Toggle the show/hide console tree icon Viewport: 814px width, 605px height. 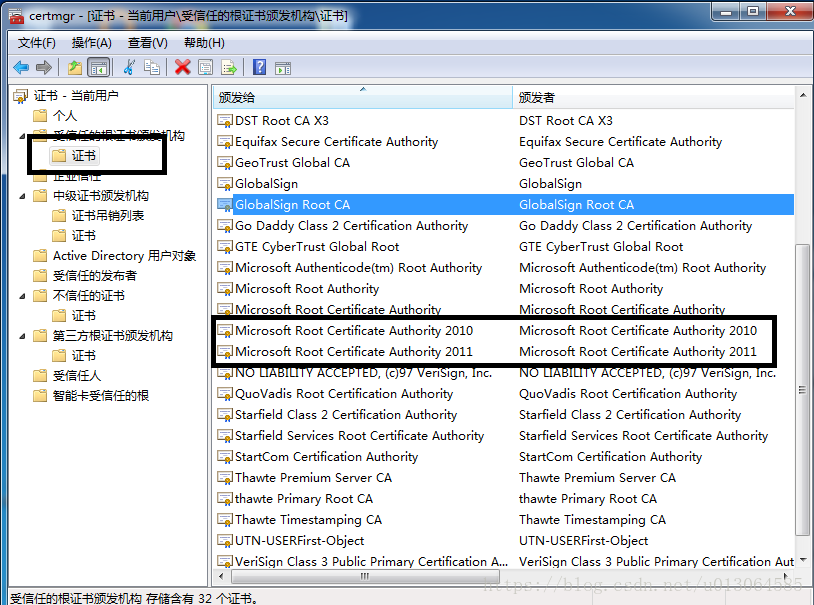tap(99, 67)
